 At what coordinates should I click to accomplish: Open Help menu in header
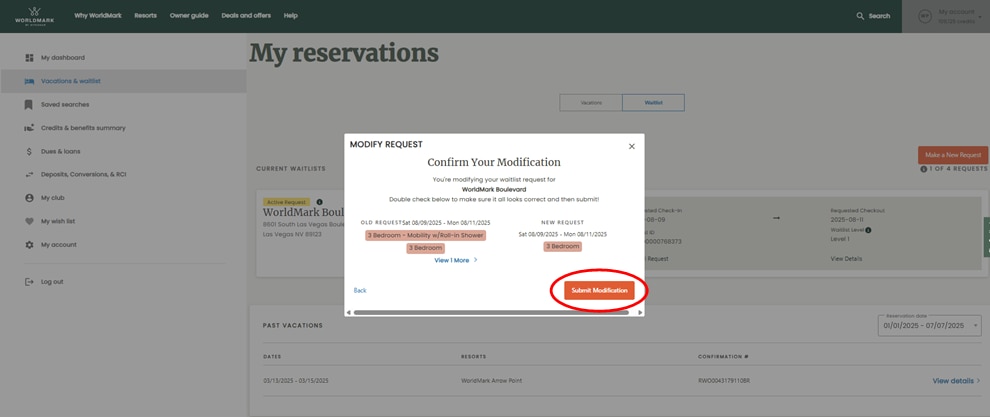tap(290, 16)
